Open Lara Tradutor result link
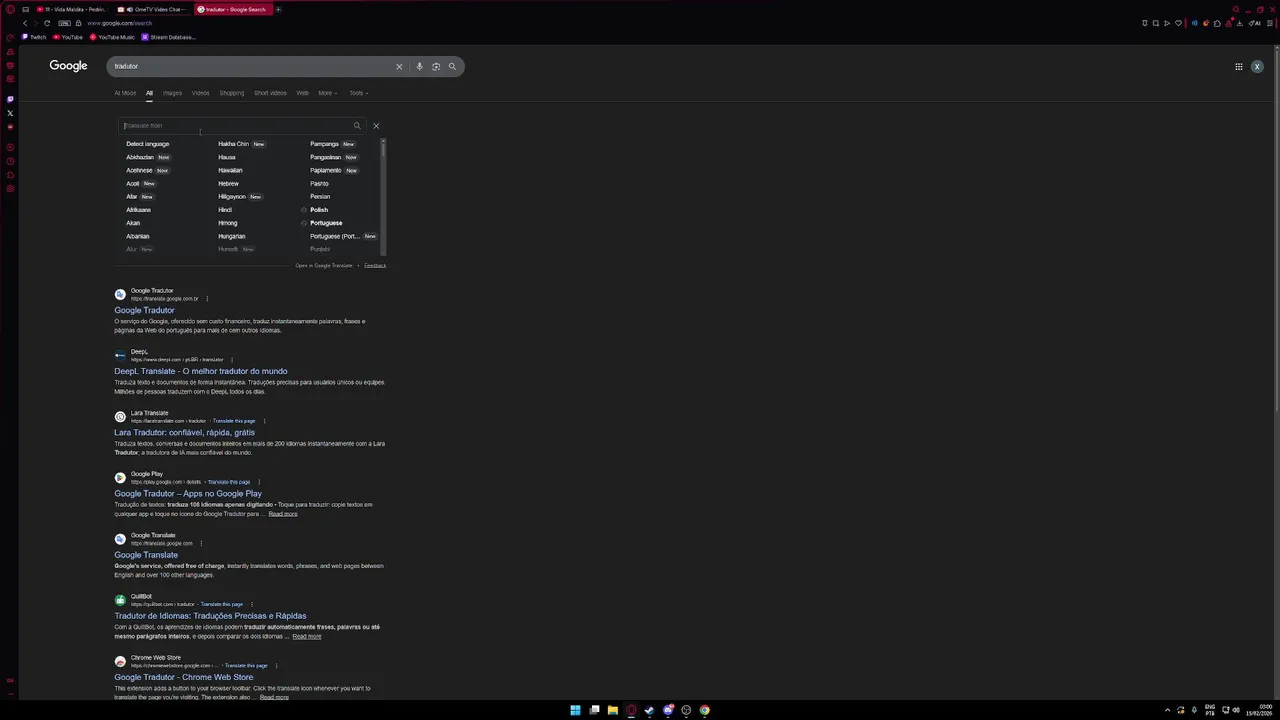This screenshot has height=720, width=1280. coord(184,433)
